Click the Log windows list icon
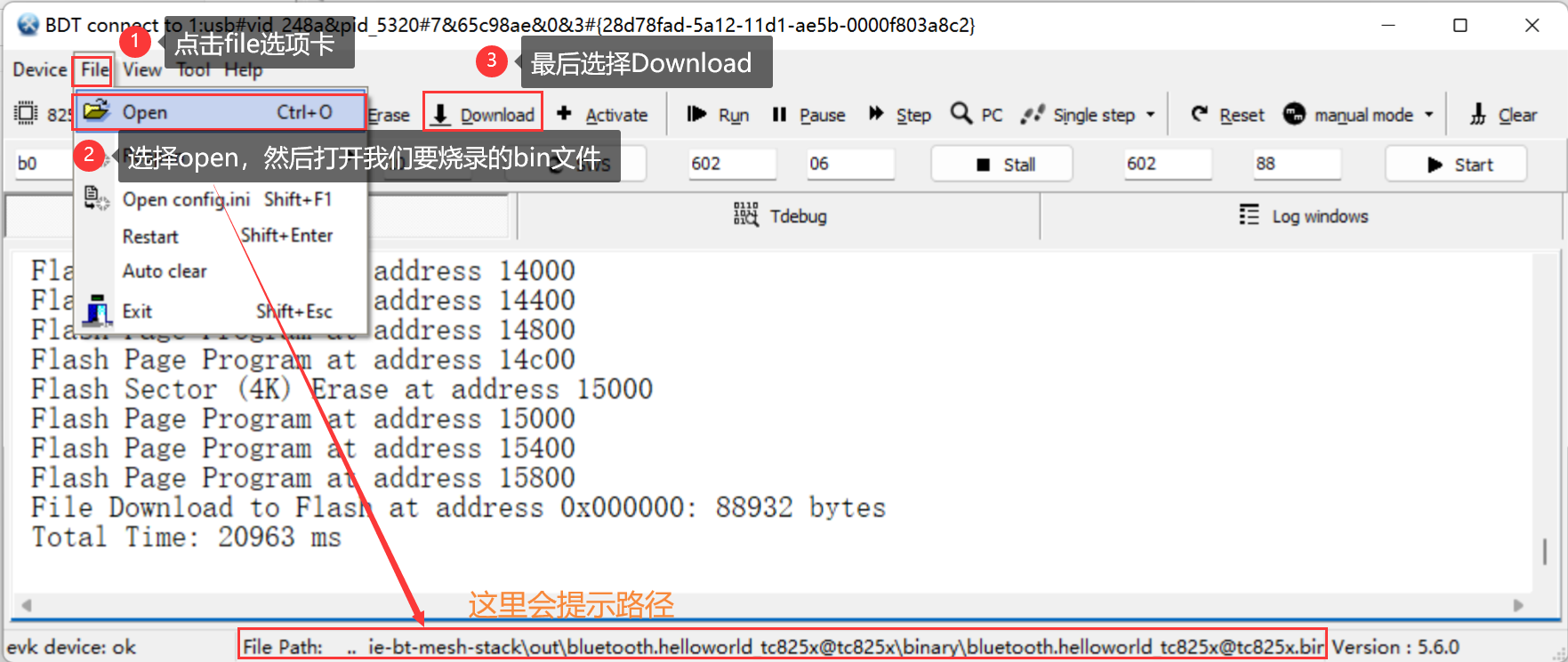This screenshot has height=662, width=1568. tap(1249, 214)
